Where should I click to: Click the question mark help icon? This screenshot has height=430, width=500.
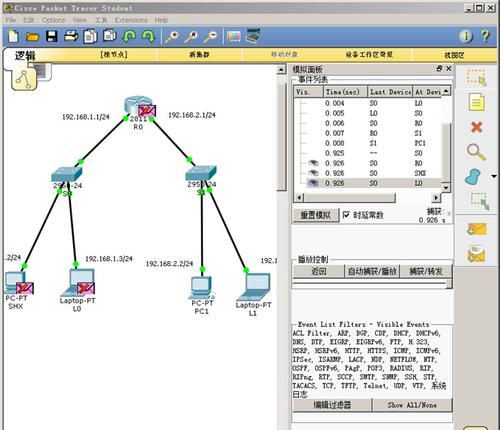click(485, 36)
